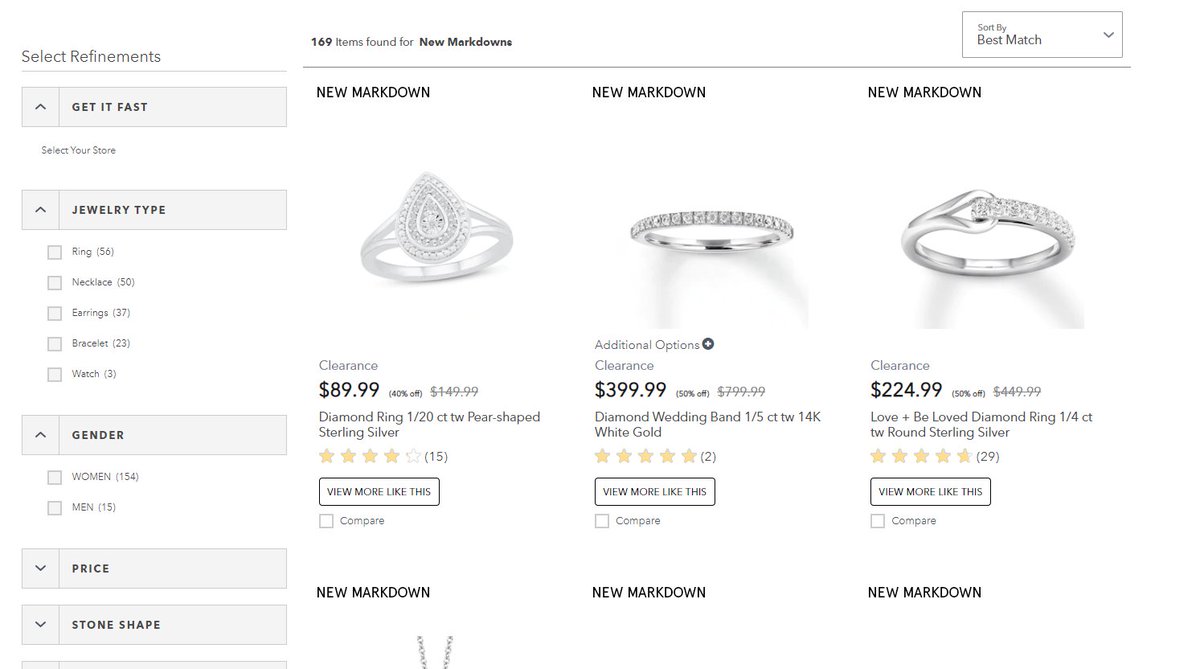Click the Select Your Store link
1200x669 pixels.
coord(78,151)
